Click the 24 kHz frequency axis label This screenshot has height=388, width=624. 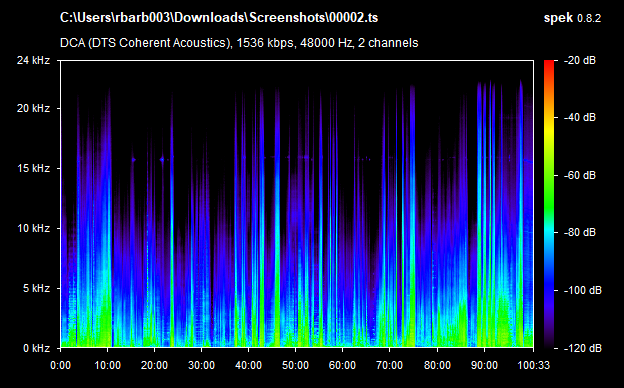(33, 60)
